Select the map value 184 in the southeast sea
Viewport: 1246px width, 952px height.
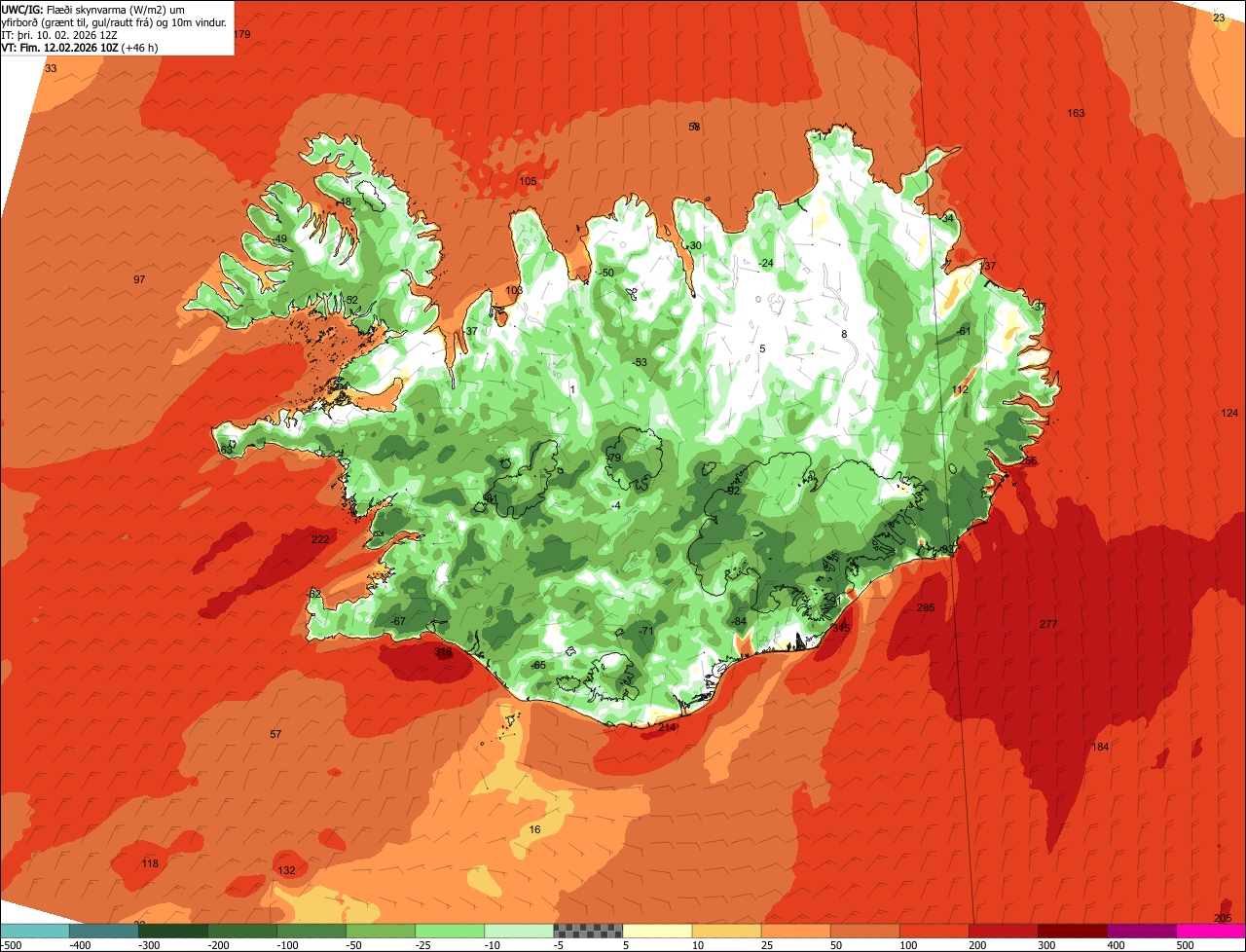(1100, 747)
